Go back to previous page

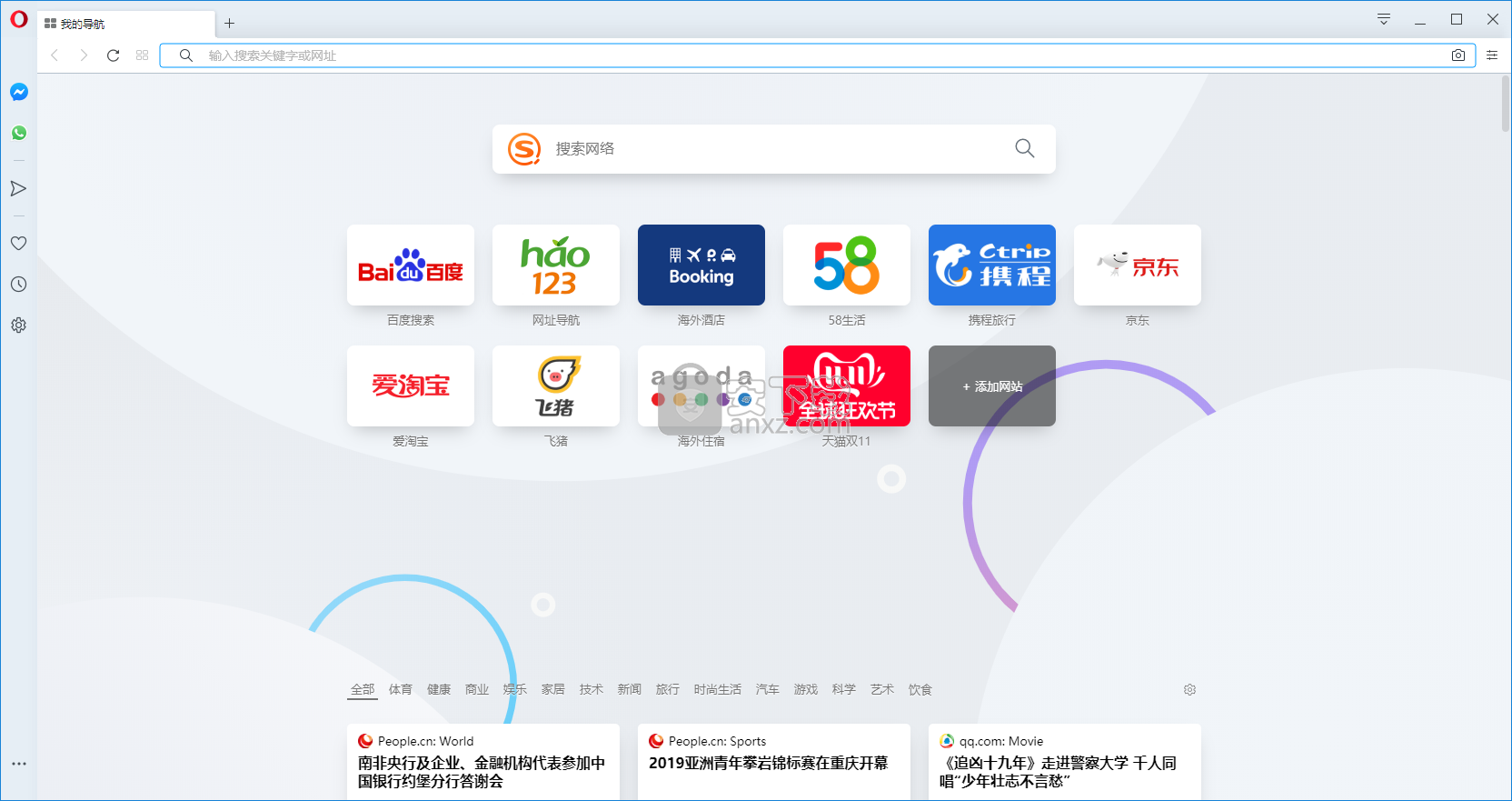[x=55, y=55]
